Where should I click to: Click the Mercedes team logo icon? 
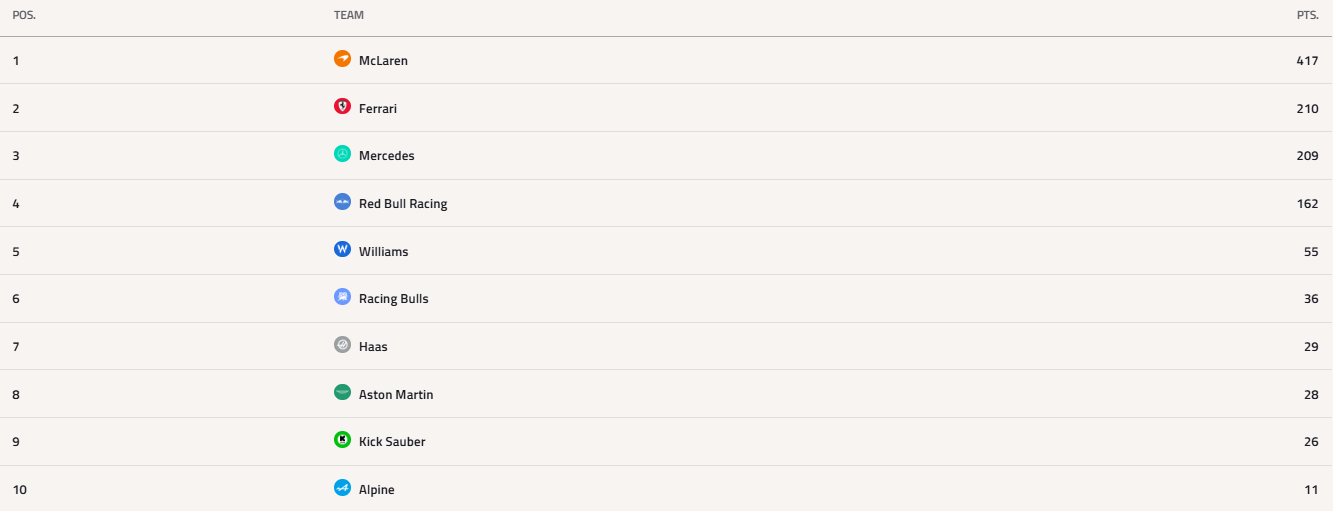[342, 154]
